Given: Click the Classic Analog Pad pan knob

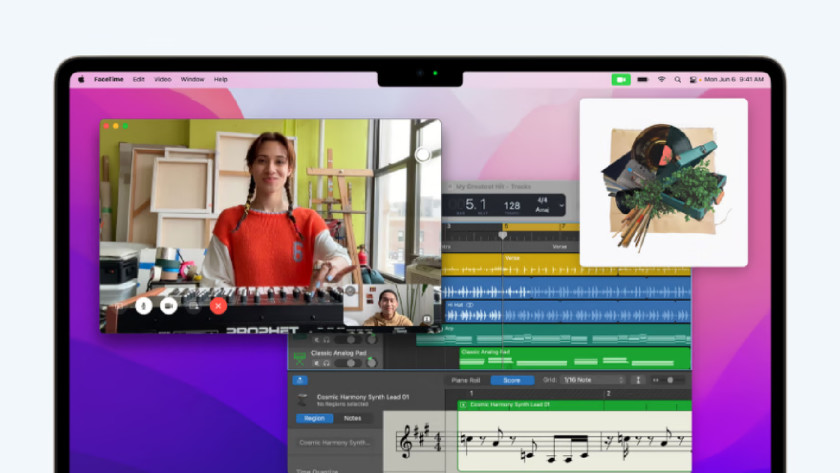Looking at the screenshot, I should (x=371, y=363).
